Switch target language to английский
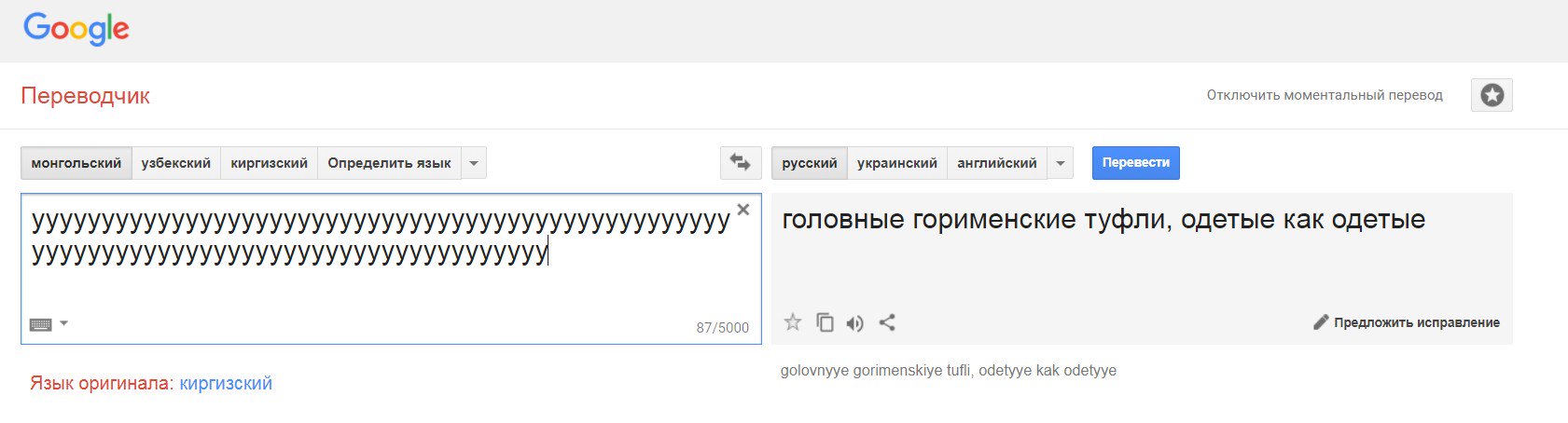The height and width of the screenshot is (423, 1568). tap(997, 163)
